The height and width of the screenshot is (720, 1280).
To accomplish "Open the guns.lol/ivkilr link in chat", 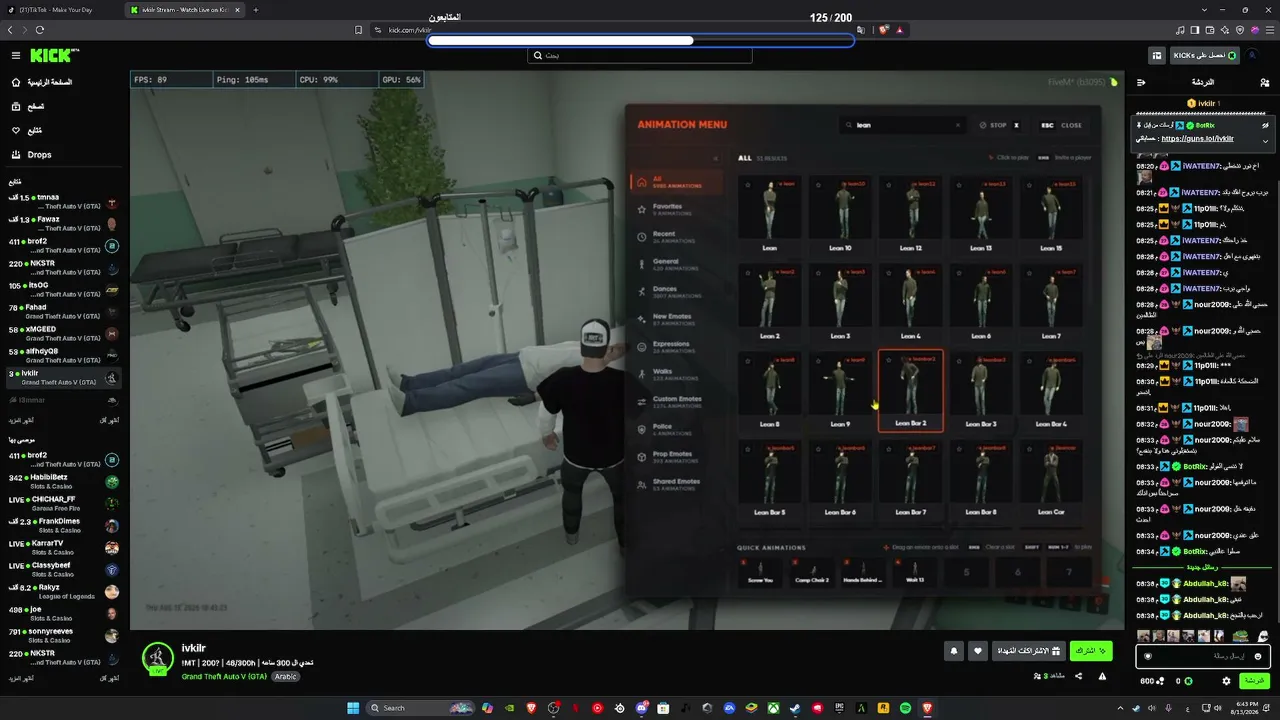I will [x=1197, y=139].
